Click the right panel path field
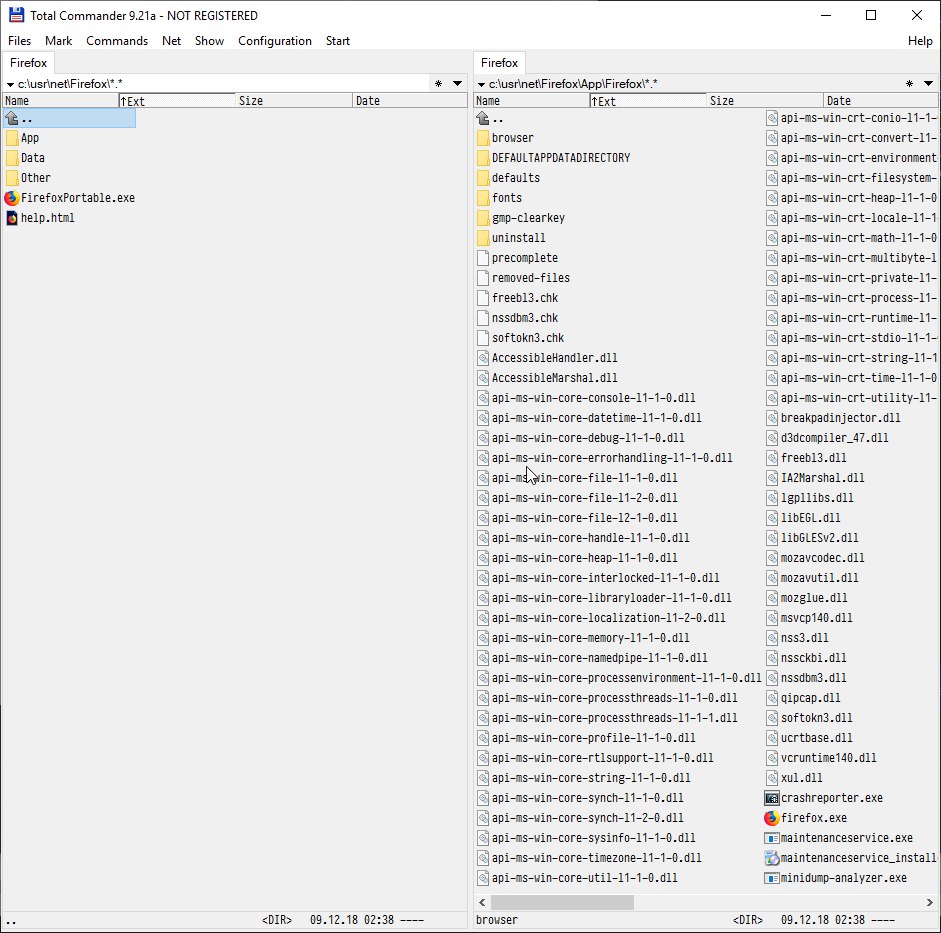 click(x=690, y=84)
